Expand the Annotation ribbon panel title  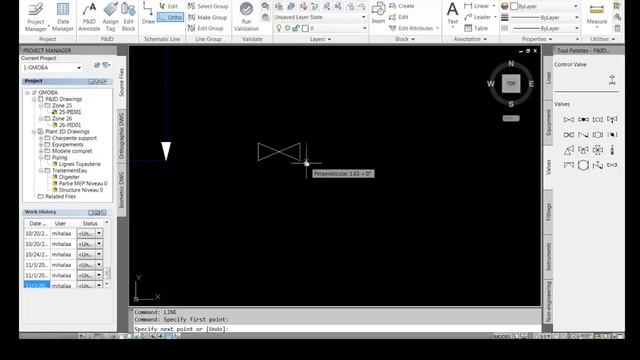point(470,39)
